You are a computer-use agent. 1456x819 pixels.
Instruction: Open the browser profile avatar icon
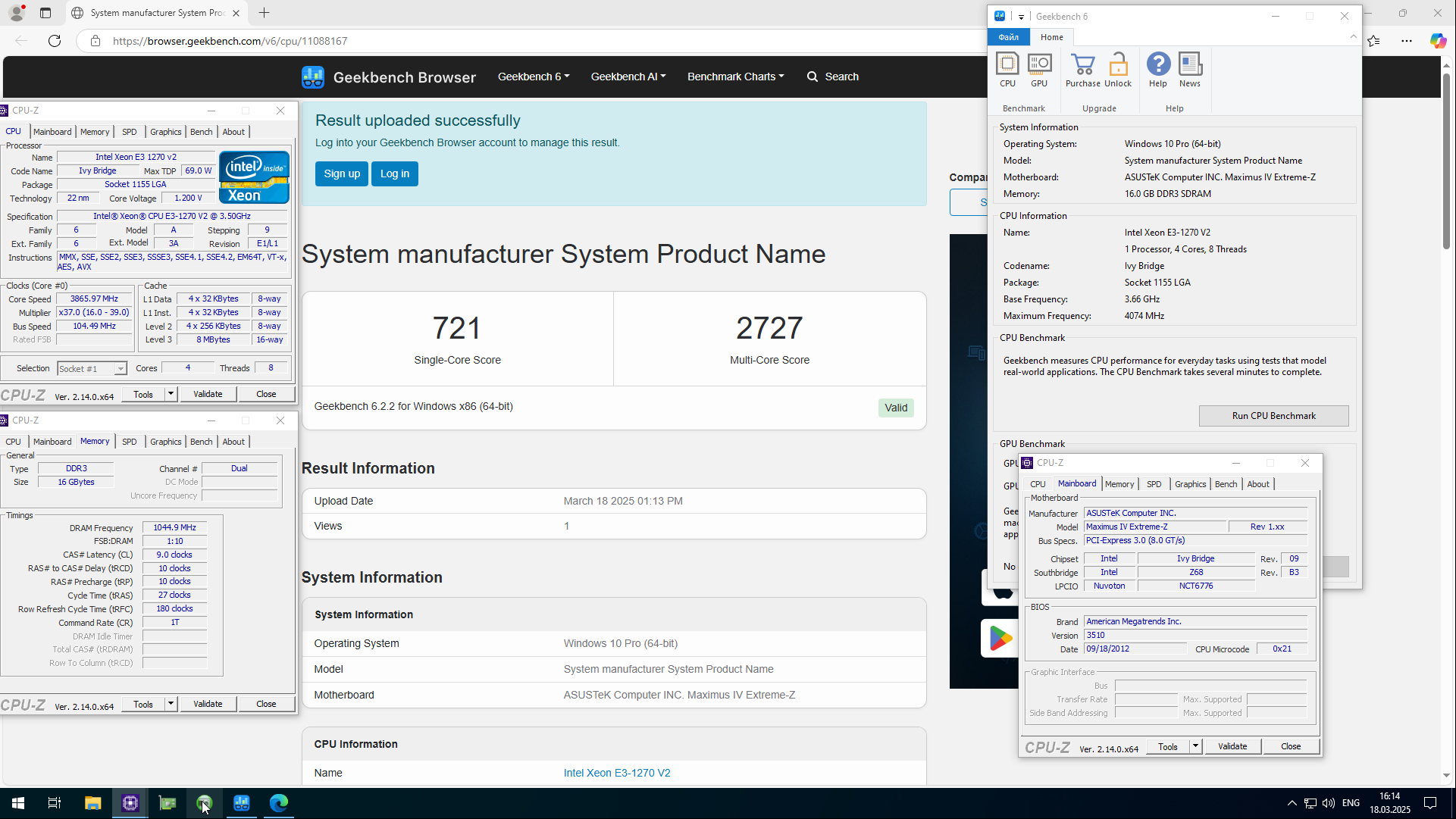[17, 13]
